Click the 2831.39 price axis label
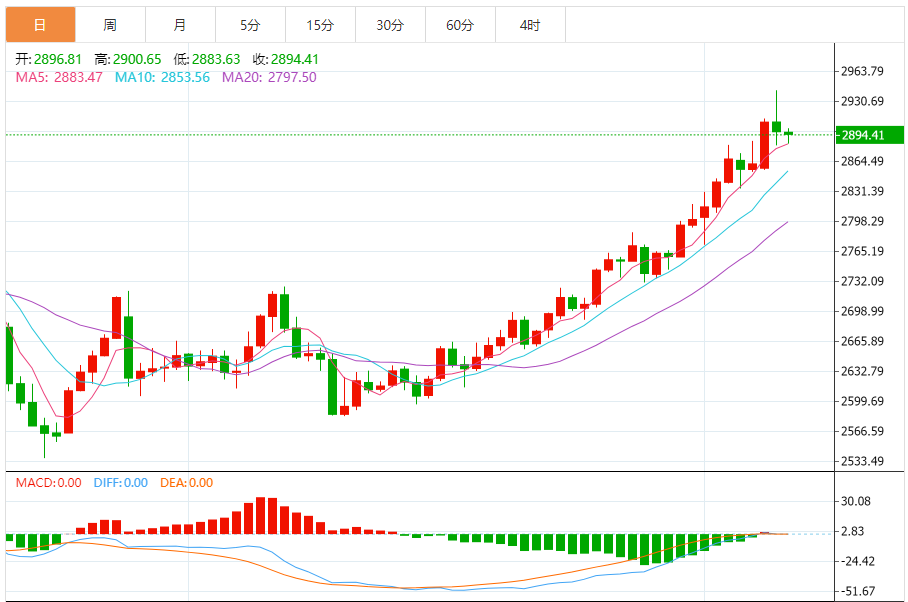Viewport: 908px width, 602px height. point(862,191)
